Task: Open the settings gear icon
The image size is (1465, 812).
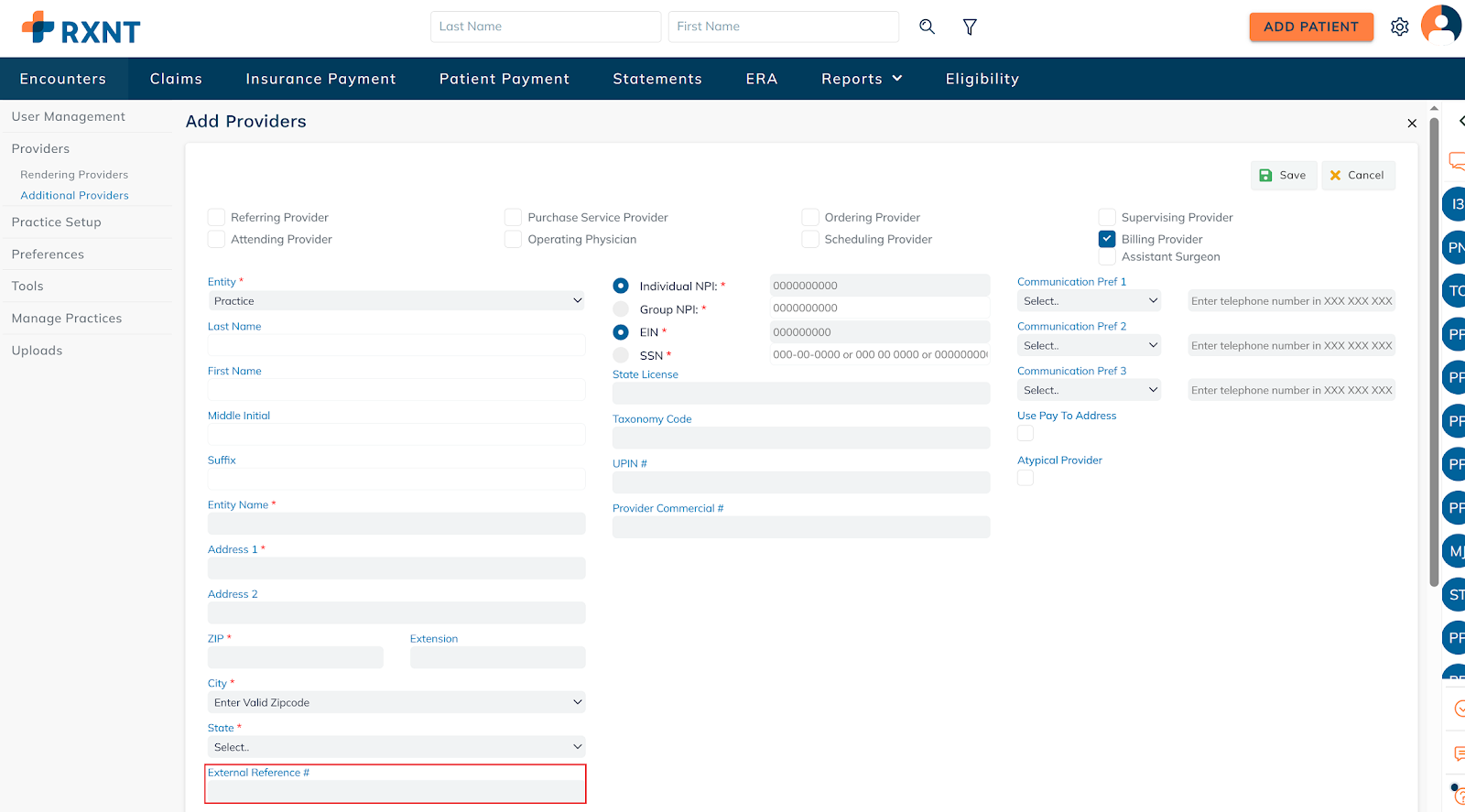Action: click(x=1399, y=27)
